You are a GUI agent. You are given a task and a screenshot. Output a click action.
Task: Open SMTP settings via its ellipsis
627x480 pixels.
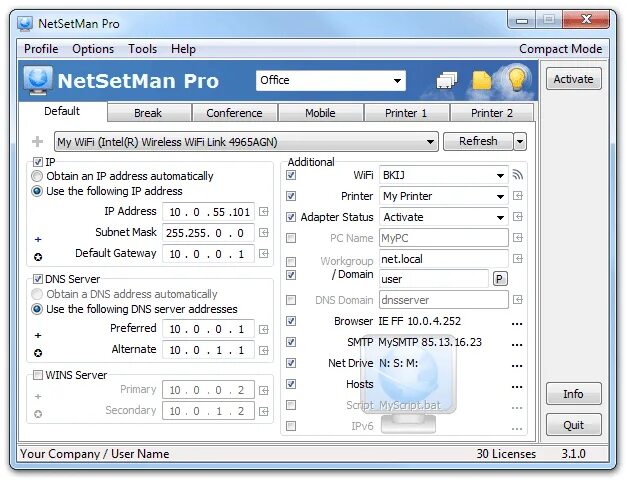pos(517,345)
